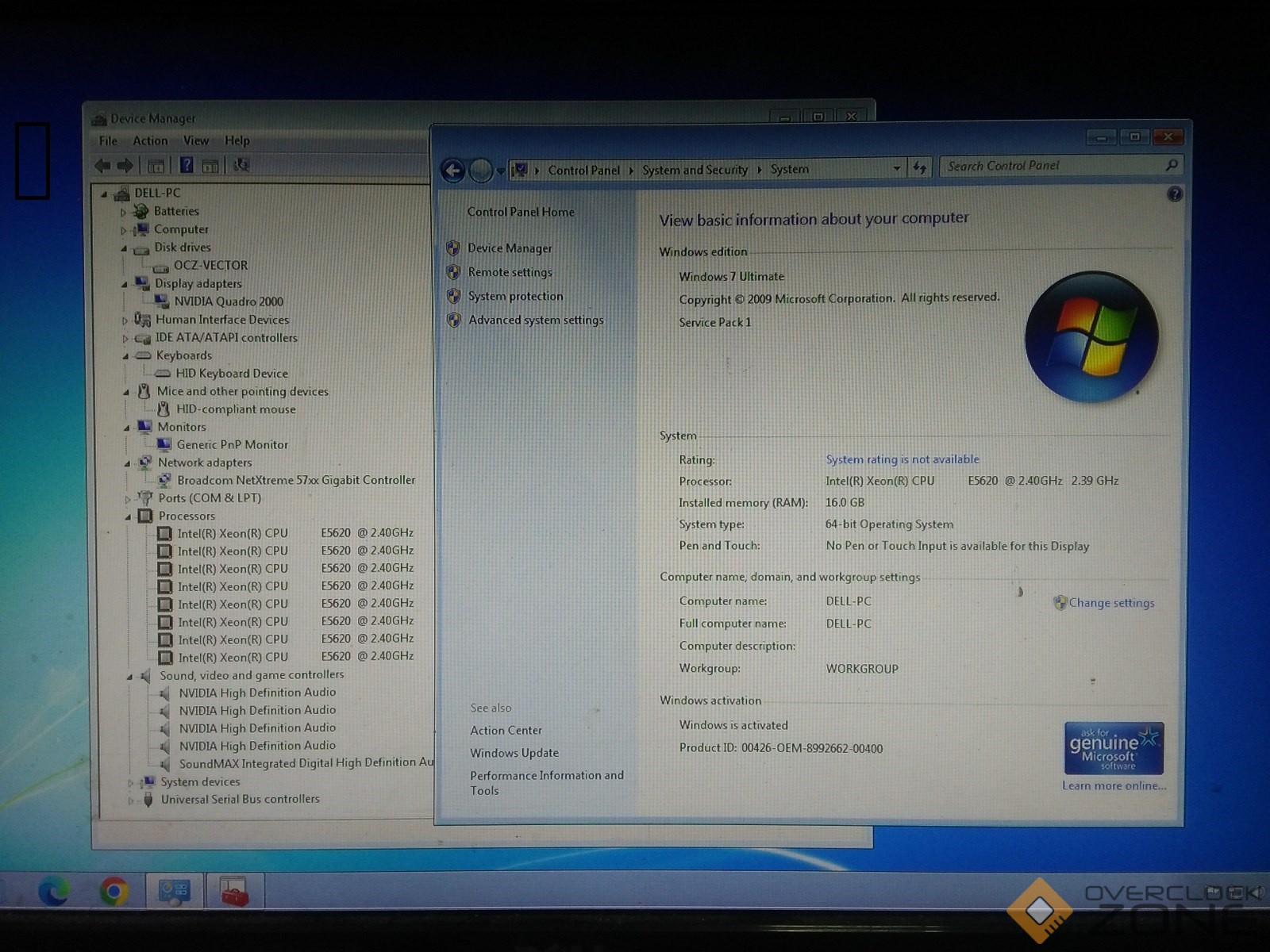Image resolution: width=1270 pixels, height=952 pixels.
Task: Click System rating is not available link
Action: coord(902,459)
